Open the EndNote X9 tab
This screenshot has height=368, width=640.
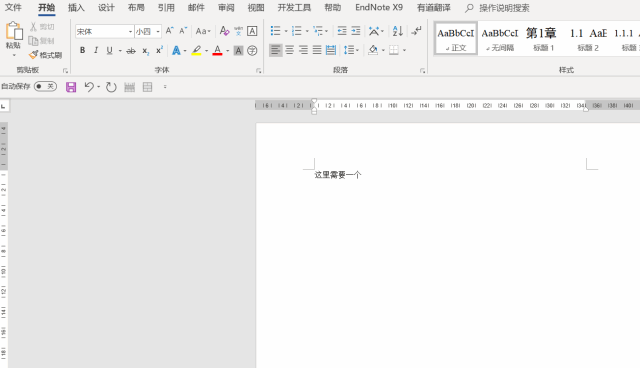(379, 8)
